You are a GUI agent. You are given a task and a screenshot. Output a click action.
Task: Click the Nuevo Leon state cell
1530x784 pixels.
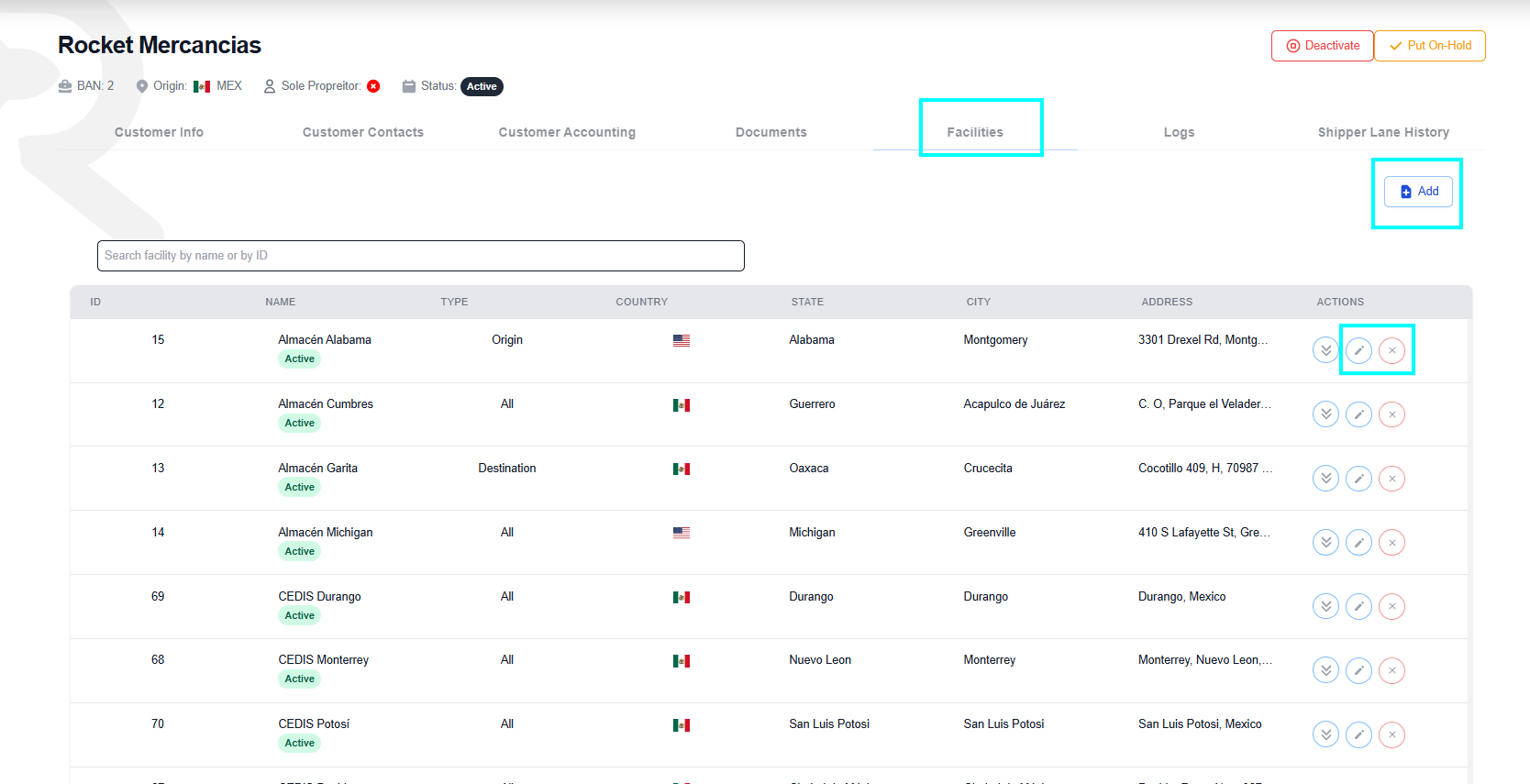tap(820, 659)
